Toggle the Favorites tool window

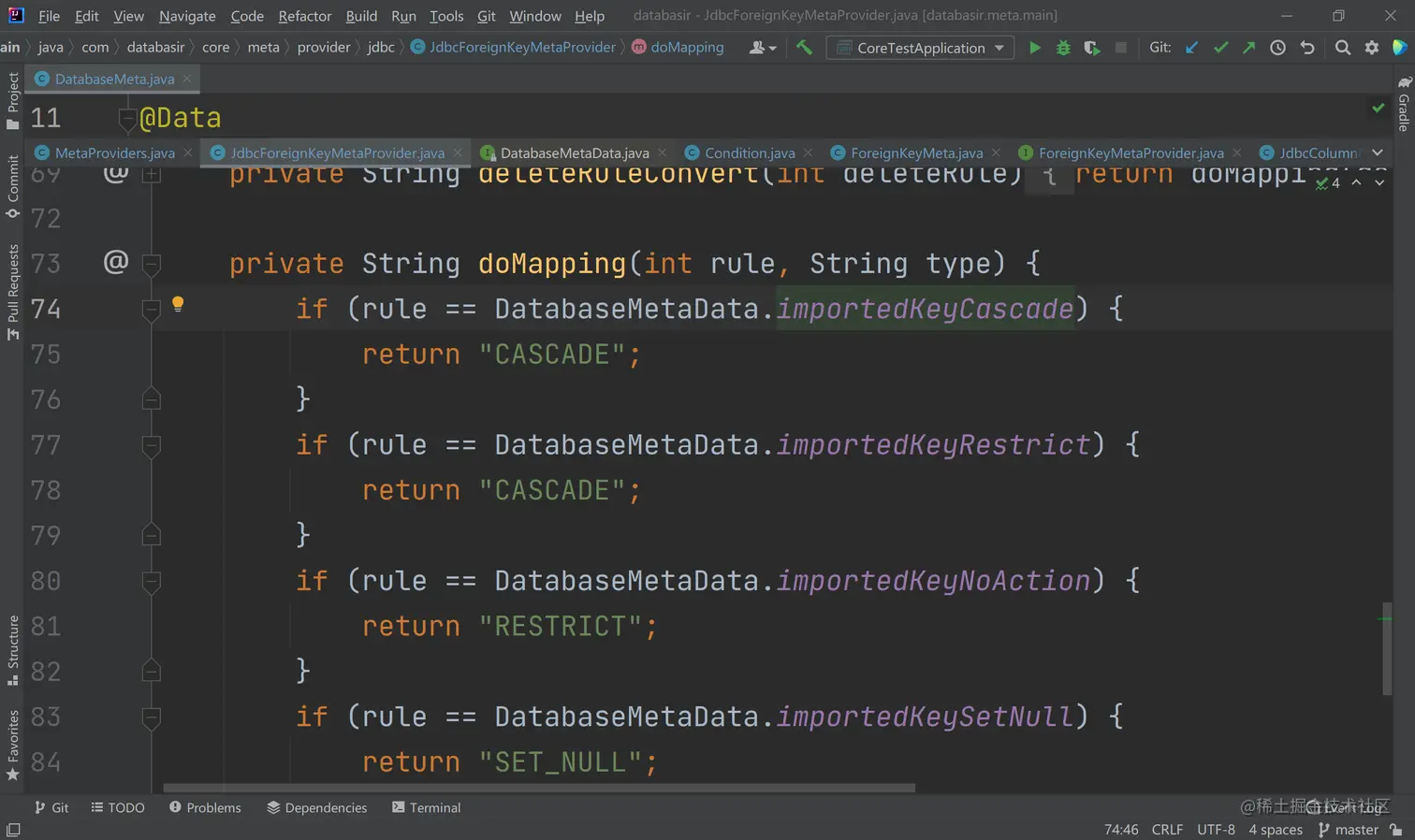(12, 746)
